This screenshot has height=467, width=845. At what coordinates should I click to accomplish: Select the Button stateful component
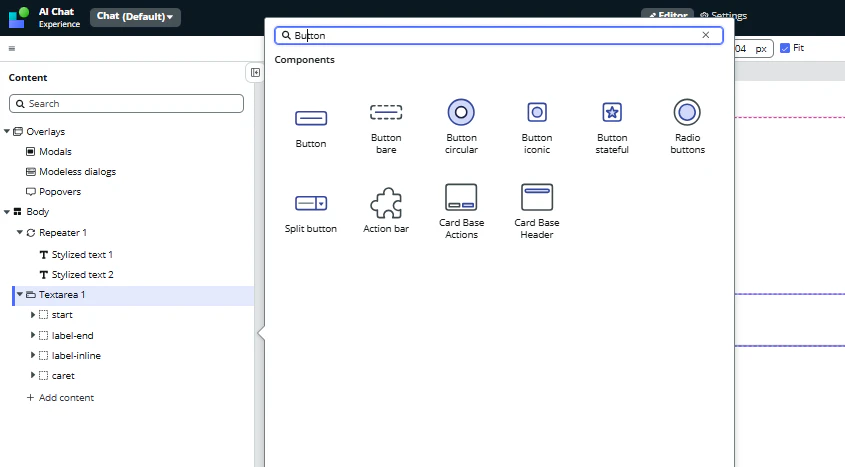point(612,126)
